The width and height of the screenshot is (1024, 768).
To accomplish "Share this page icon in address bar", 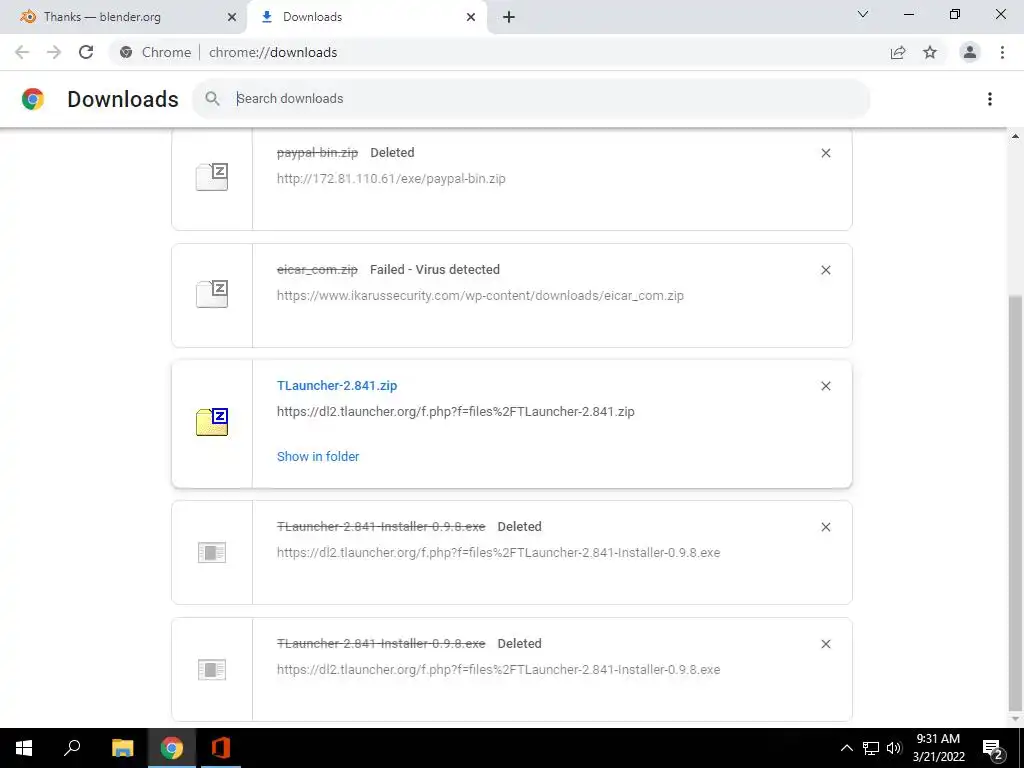I will tap(898, 52).
